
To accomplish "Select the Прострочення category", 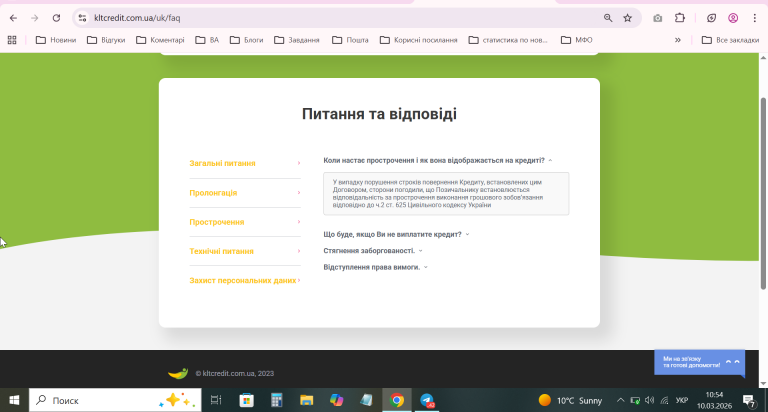I will pos(245,222).
